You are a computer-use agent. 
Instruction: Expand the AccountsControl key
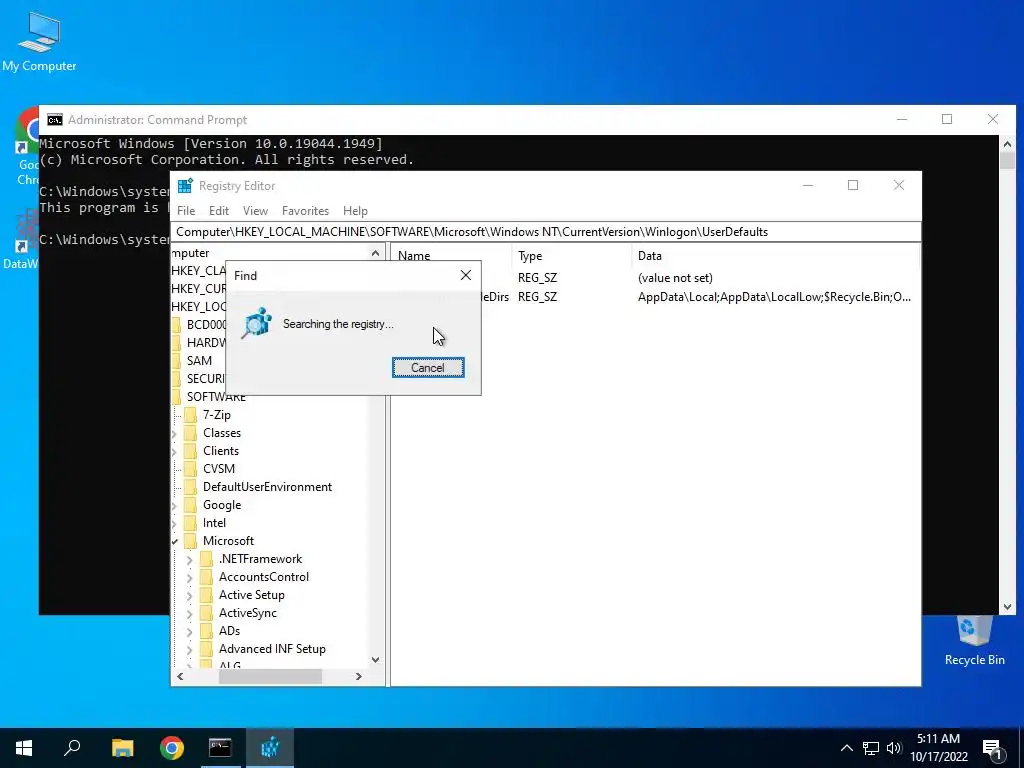click(189, 577)
